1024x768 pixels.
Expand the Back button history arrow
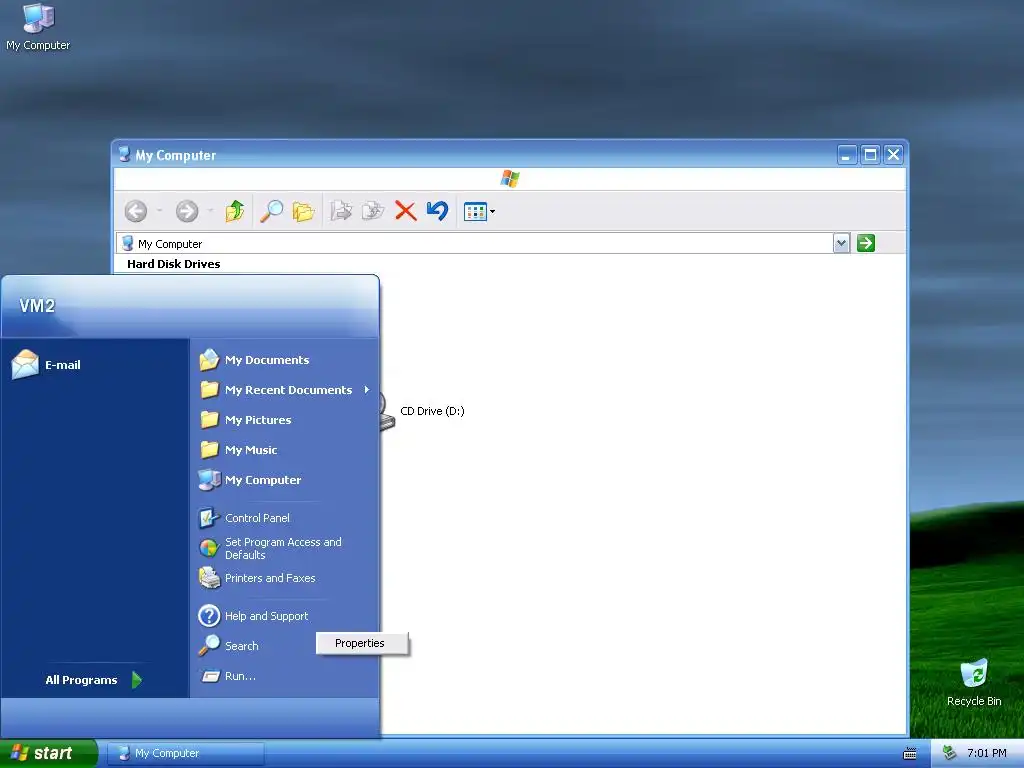(159, 211)
